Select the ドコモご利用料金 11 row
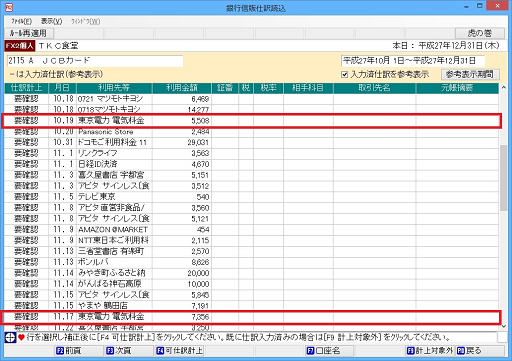 252,142
